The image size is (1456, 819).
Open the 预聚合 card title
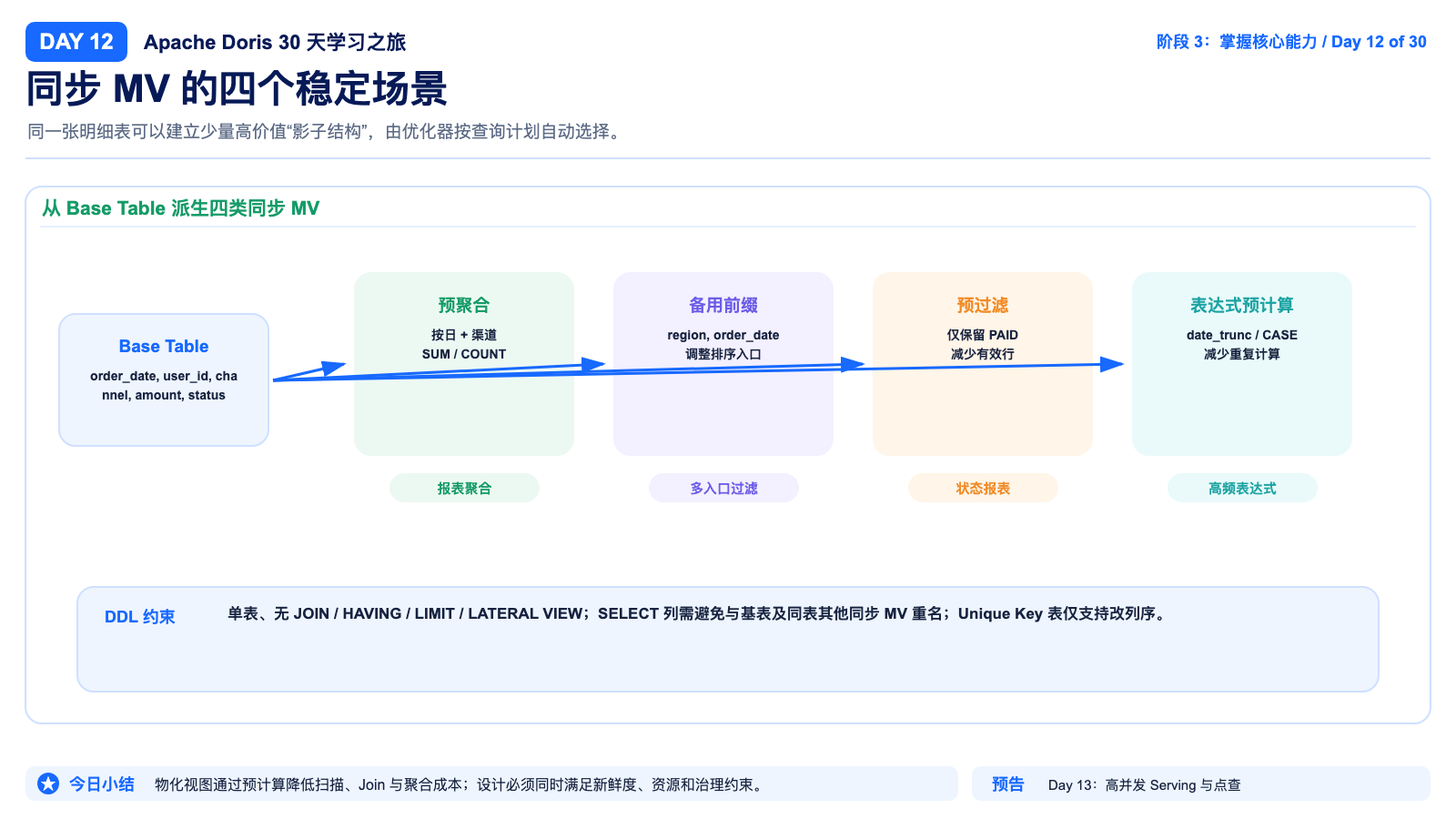click(464, 305)
